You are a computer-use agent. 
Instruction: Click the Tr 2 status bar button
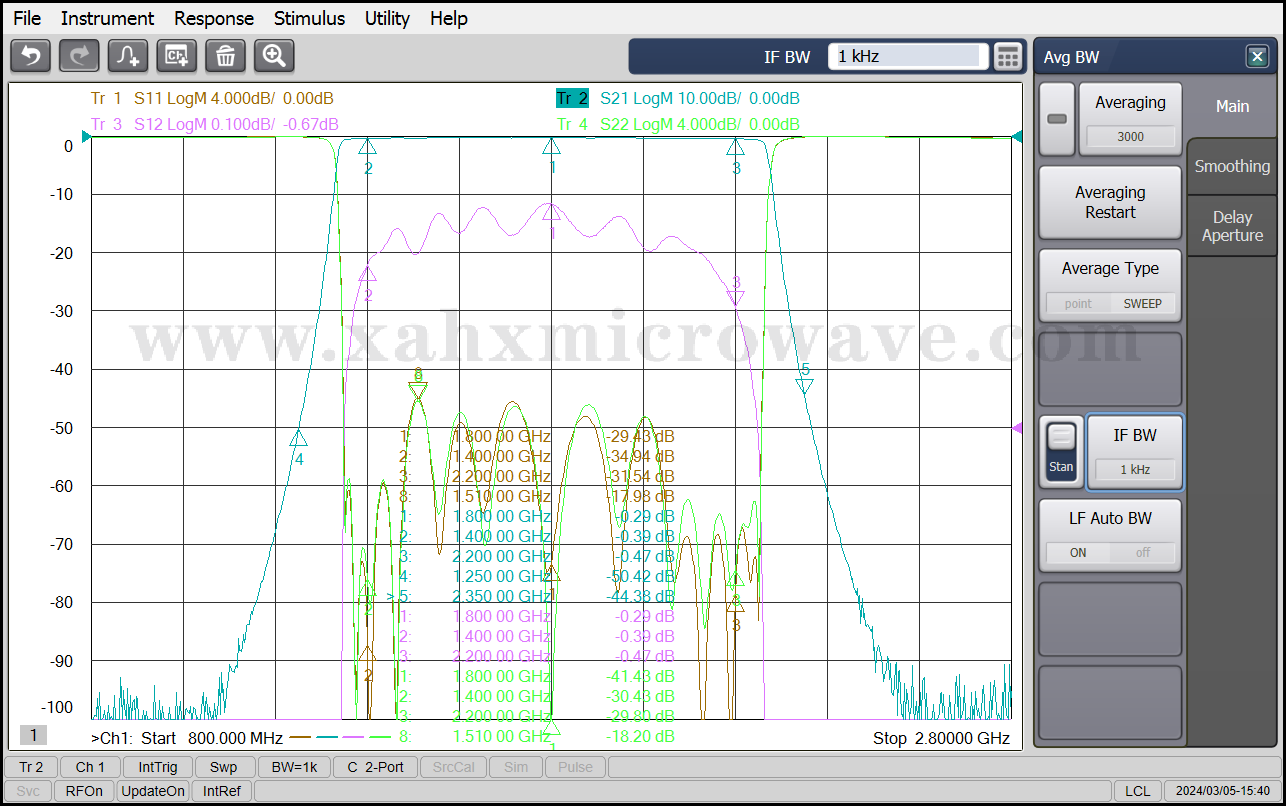(32, 767)
